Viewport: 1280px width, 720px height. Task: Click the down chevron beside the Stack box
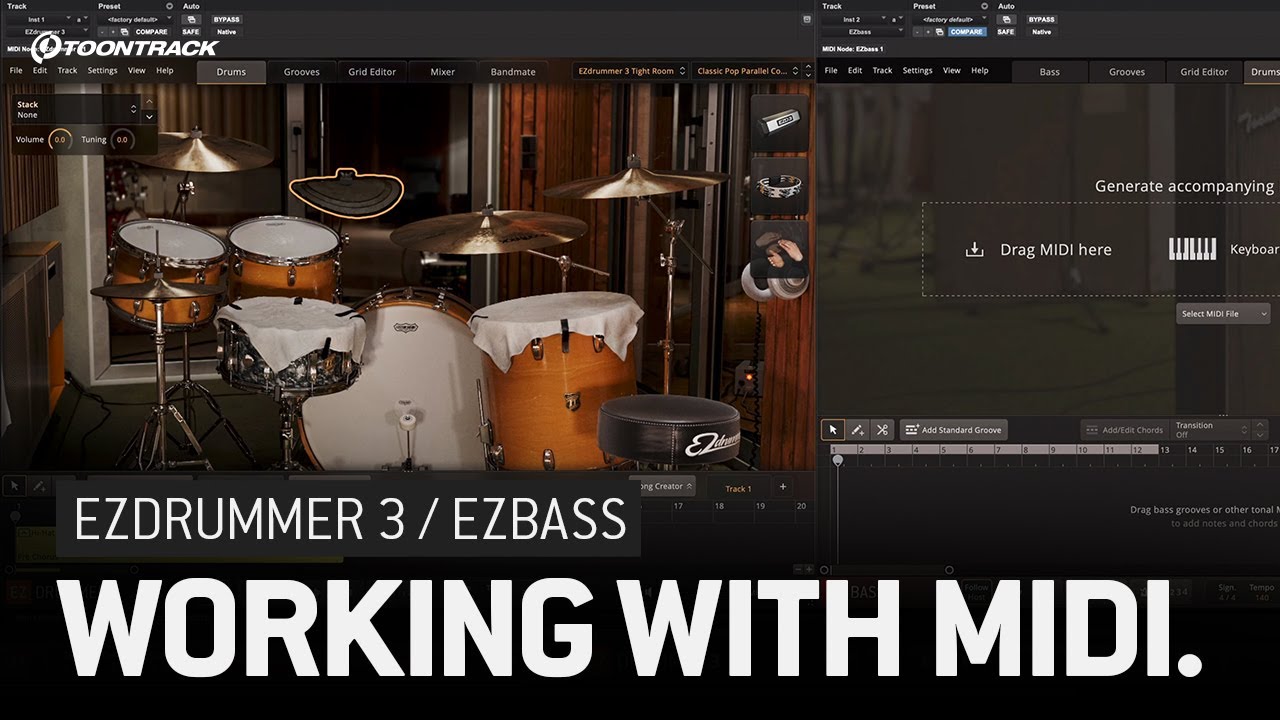[149, 117]
